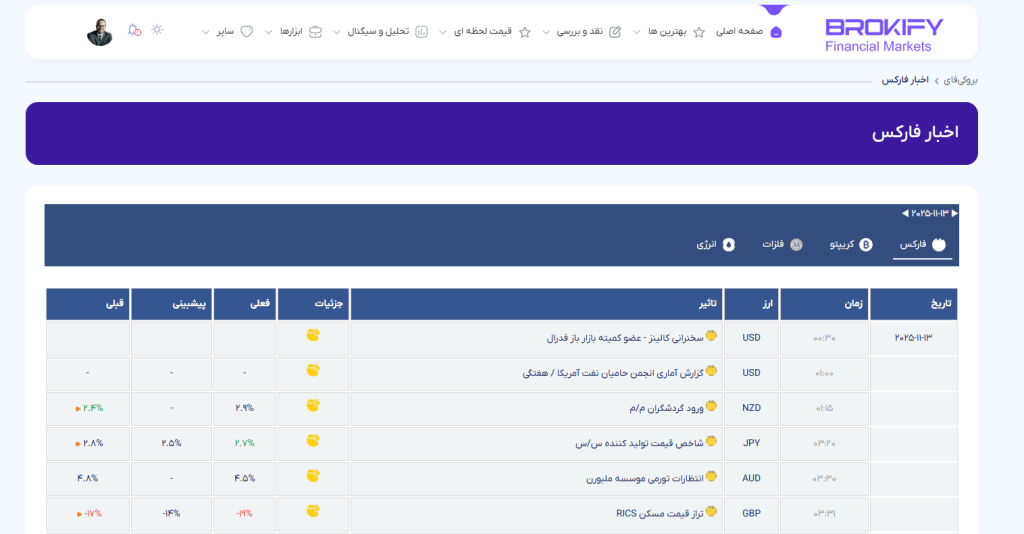Open notifications via the bell icon

tap(134, 30)
